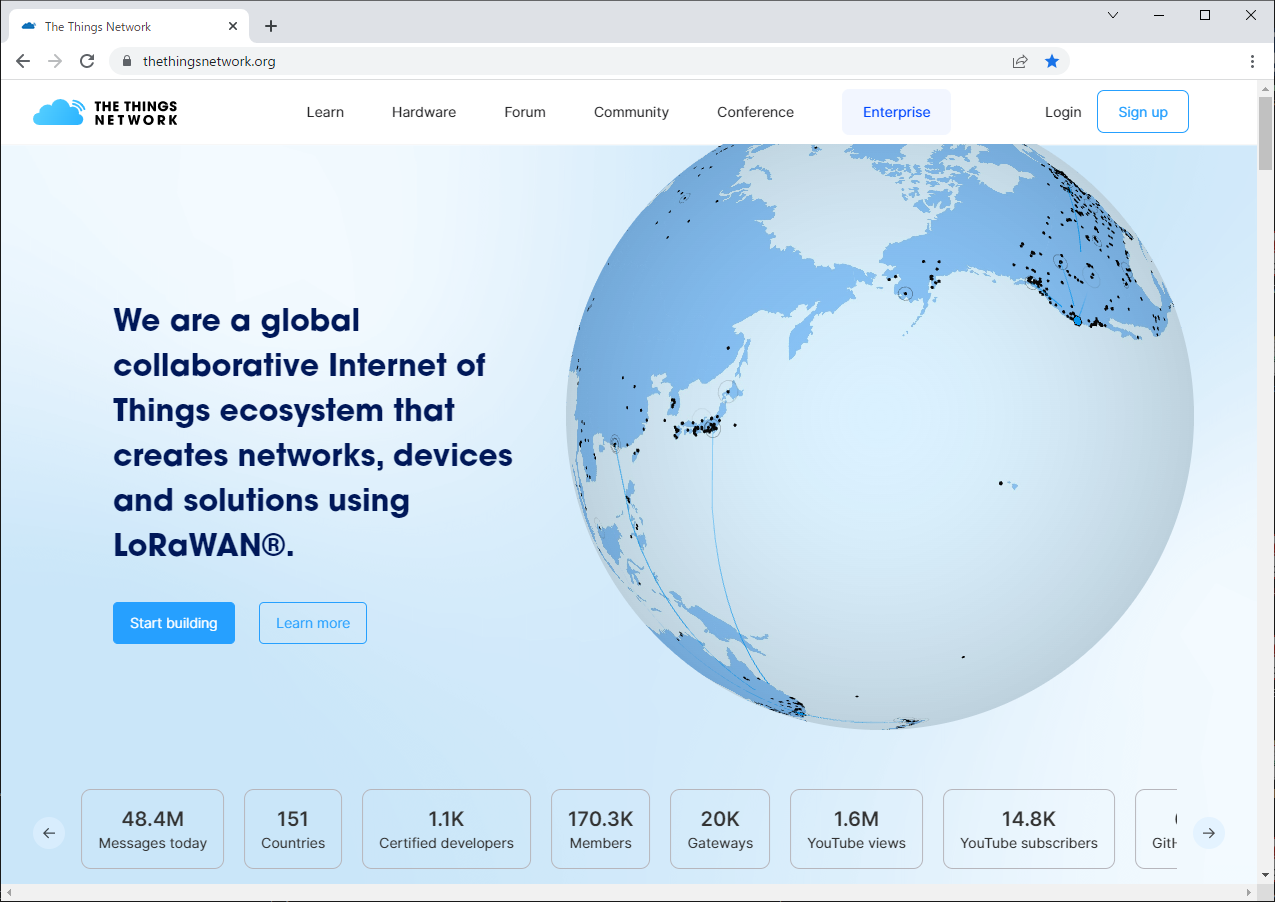The height and width of the screenshot is (902, 1275).
Task: Click the 170.3K Members card
Action: coord(600,829)
